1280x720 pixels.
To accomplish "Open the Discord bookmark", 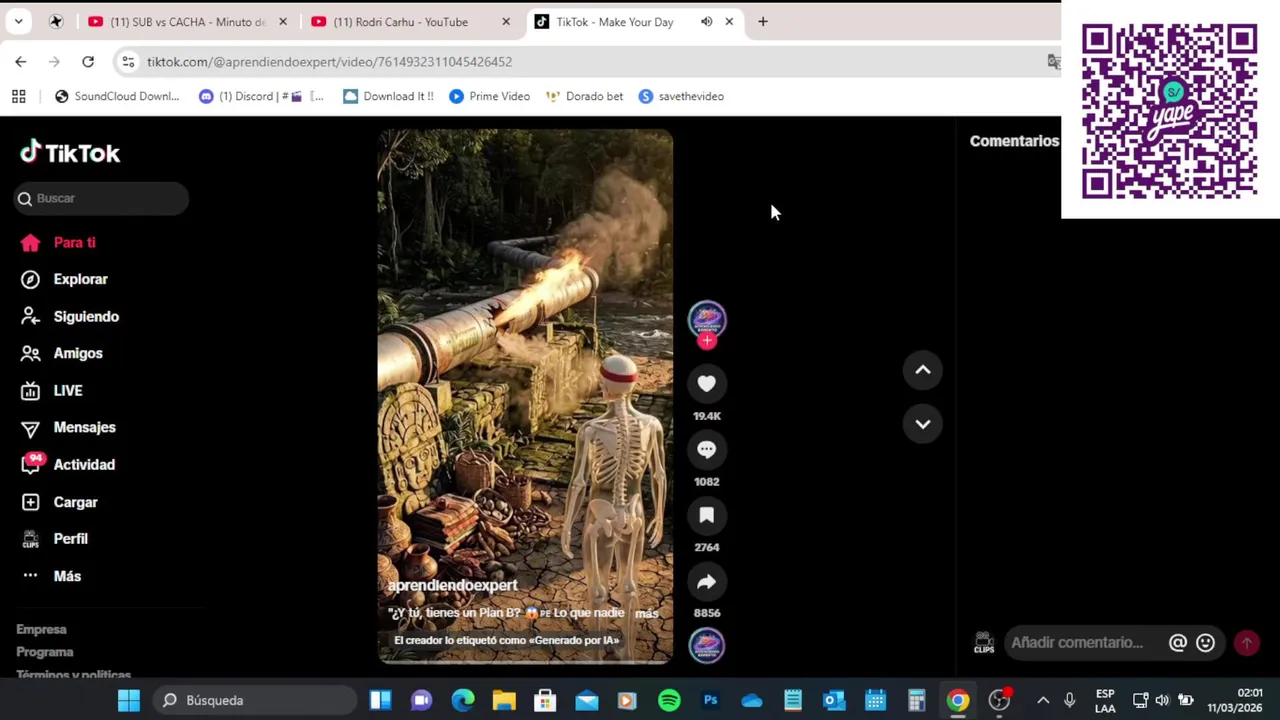I will 262,96.
